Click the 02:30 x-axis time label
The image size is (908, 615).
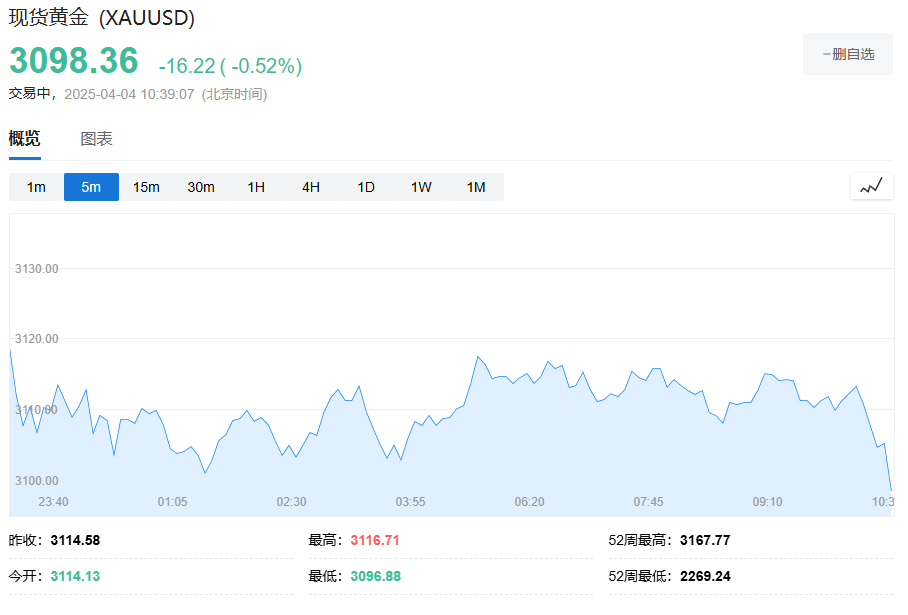291,501
